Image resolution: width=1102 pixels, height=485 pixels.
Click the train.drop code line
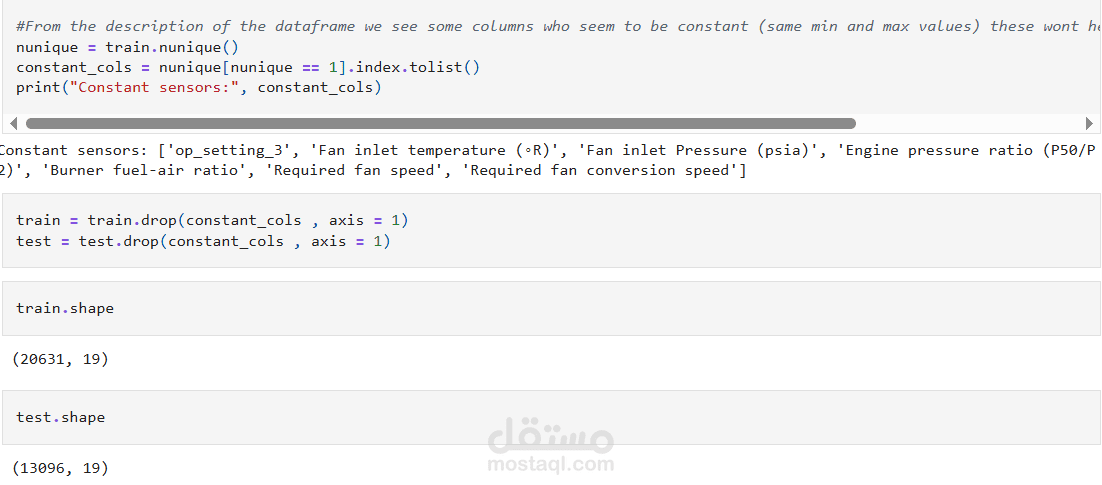coord(212,220)
